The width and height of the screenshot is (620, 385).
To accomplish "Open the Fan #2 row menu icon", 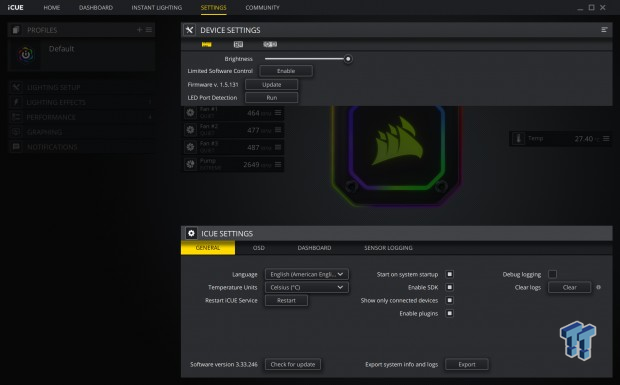I will click(278, 130).
